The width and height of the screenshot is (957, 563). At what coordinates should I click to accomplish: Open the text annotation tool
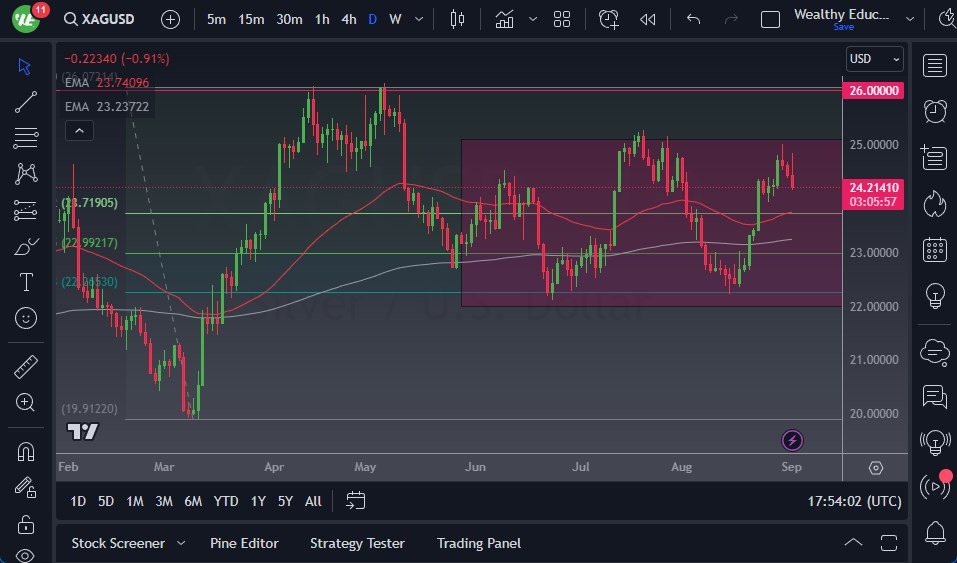pyautogui.click(x=26, y=283)
